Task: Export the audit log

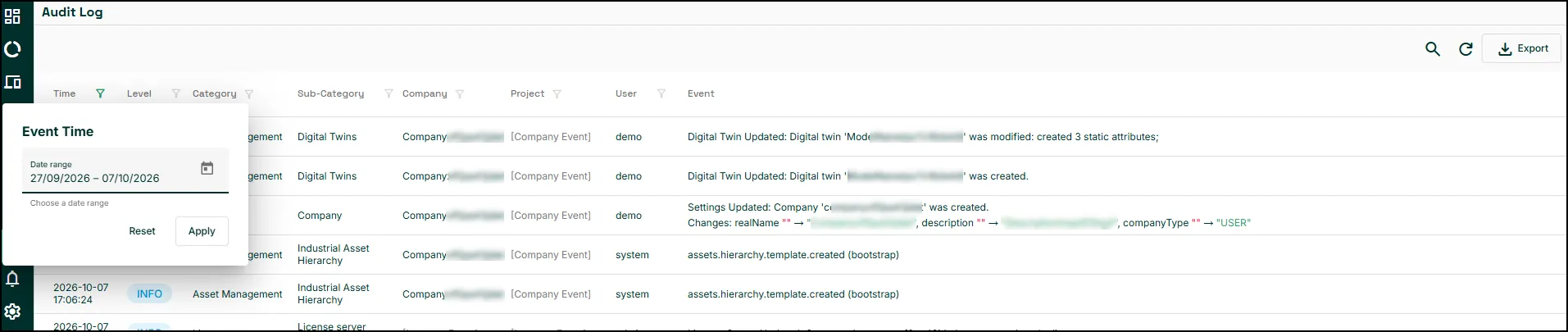Action: coord(1522,49)
